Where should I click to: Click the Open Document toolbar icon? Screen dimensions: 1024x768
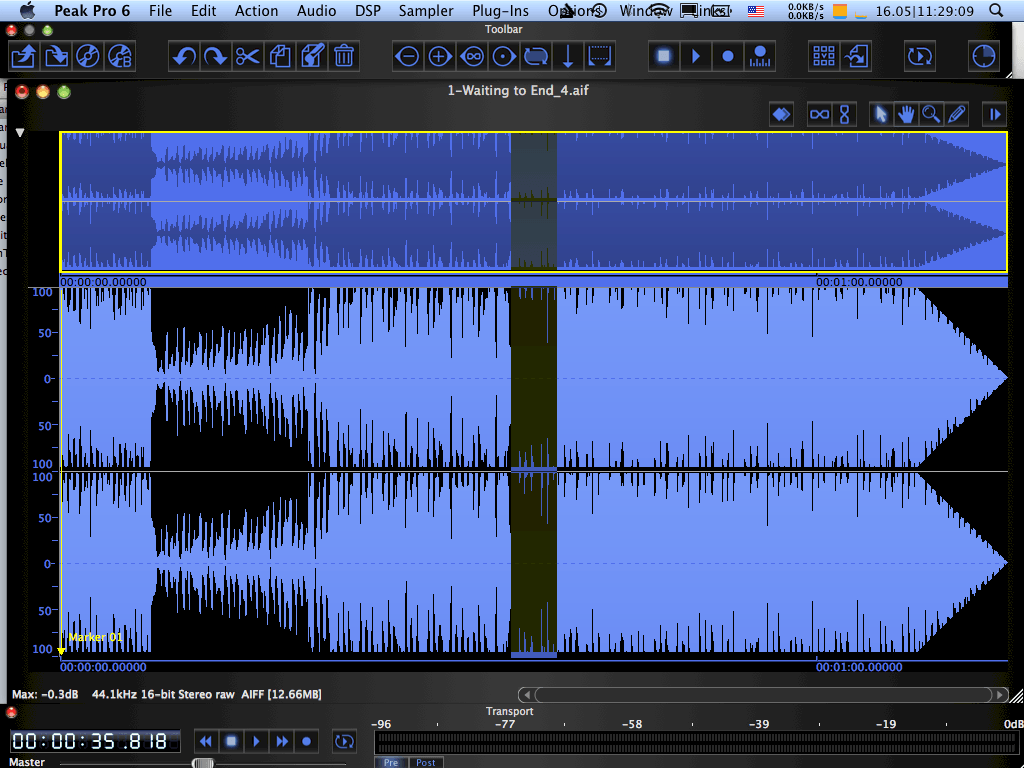(24, 57)
